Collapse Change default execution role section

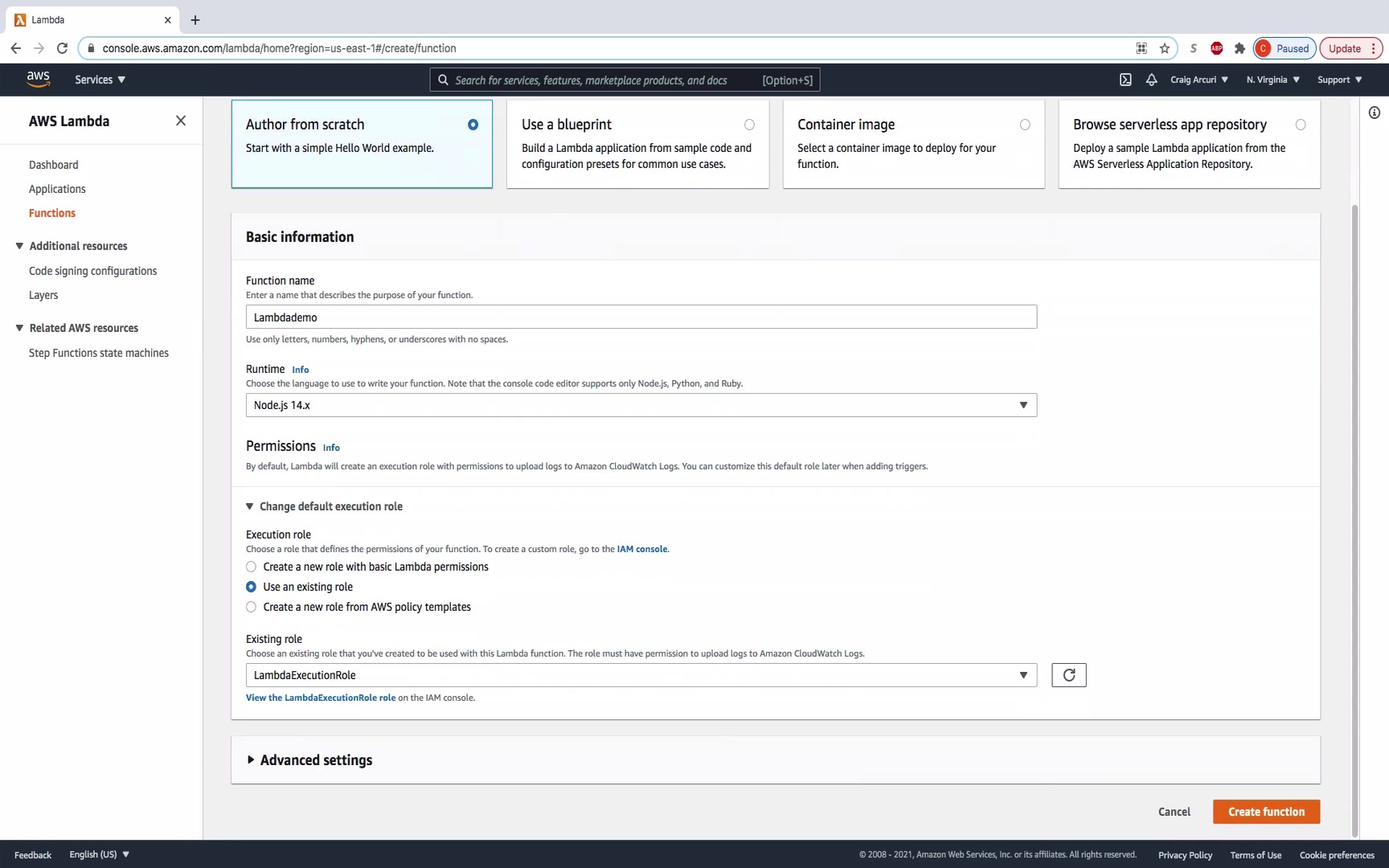(324, 506)
